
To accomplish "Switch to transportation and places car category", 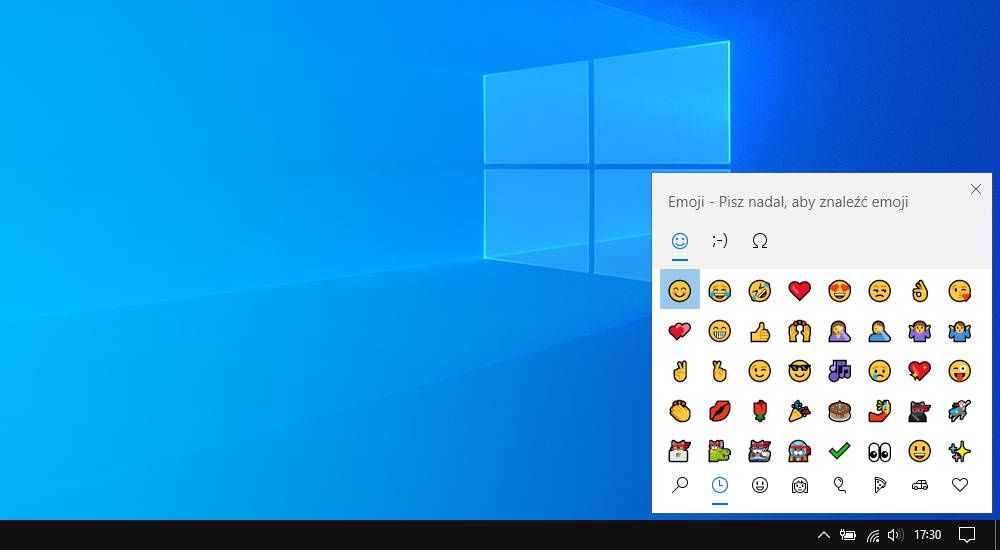I will (920, 486).
